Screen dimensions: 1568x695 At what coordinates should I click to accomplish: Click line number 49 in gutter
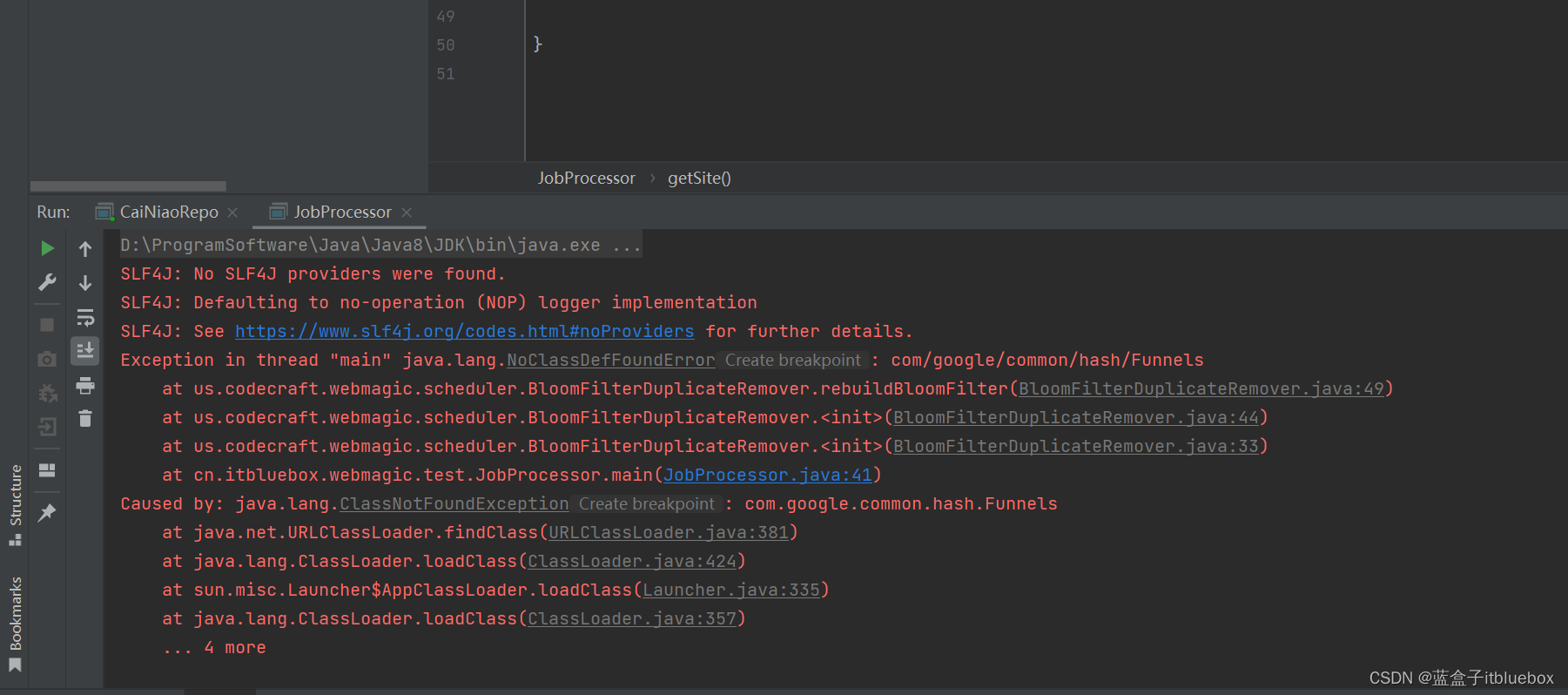coord(446,17)
